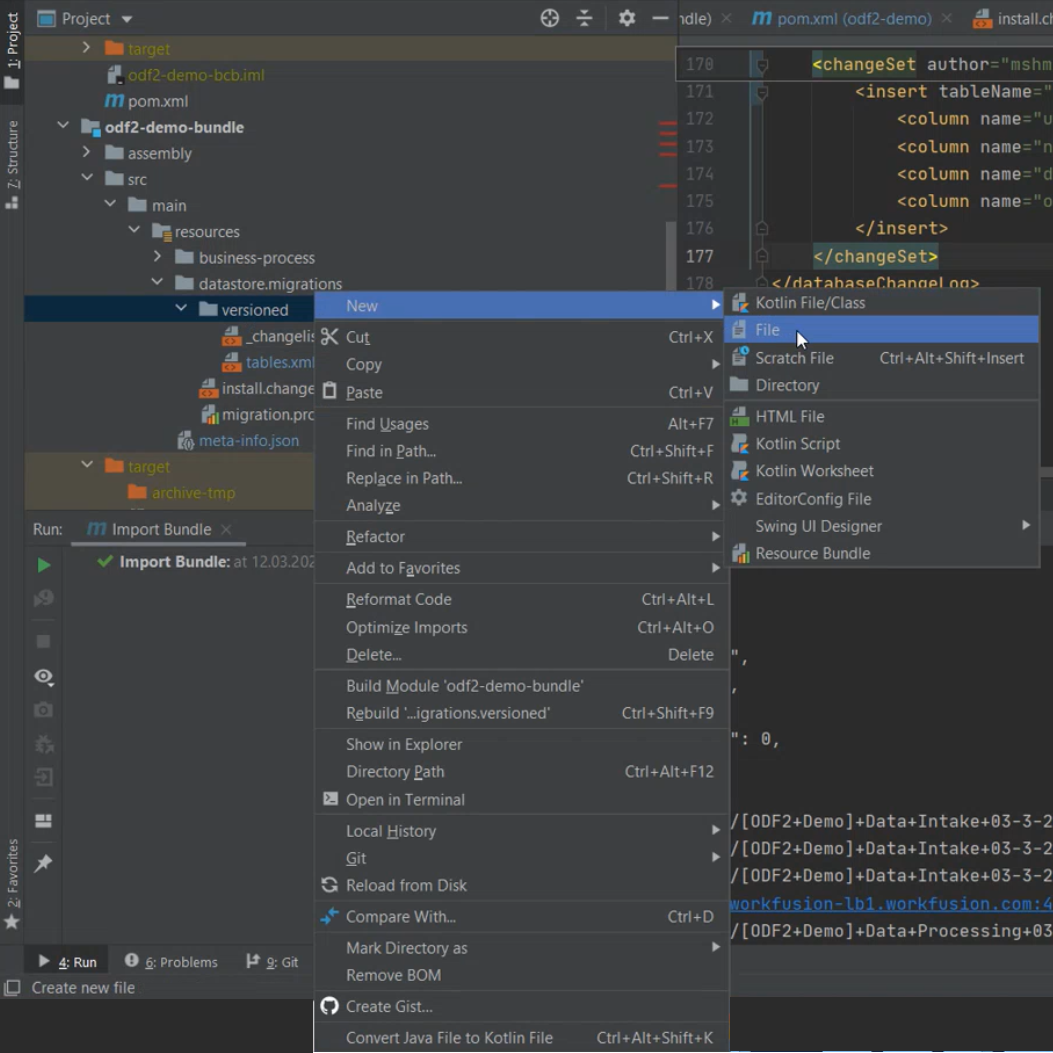Click the locate/select opened file crosshair icon
Screen dimensions: 1053x1053
549,18
